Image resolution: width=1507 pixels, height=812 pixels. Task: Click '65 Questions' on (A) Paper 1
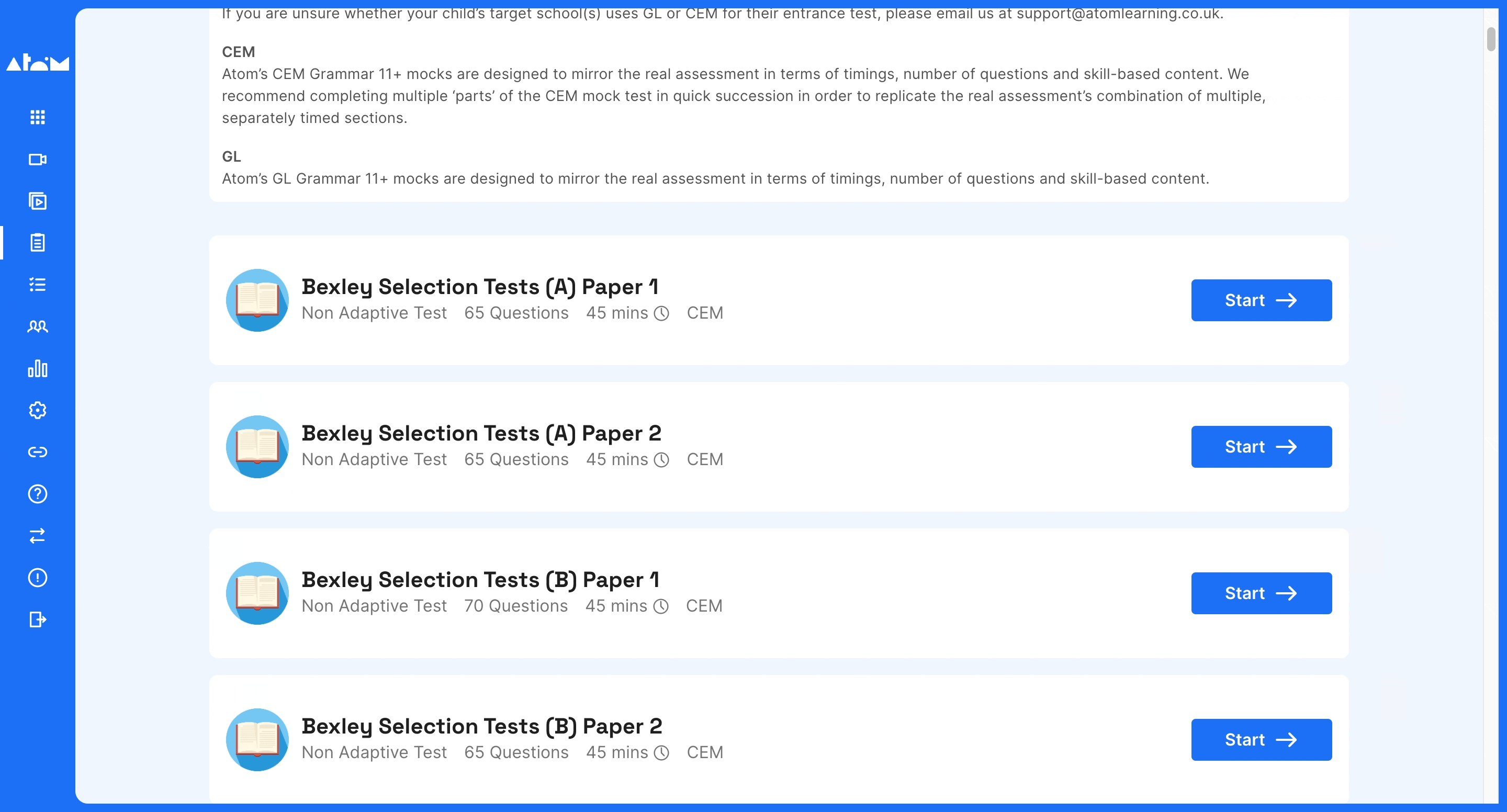pyautogui.click(x=516, y=313)
